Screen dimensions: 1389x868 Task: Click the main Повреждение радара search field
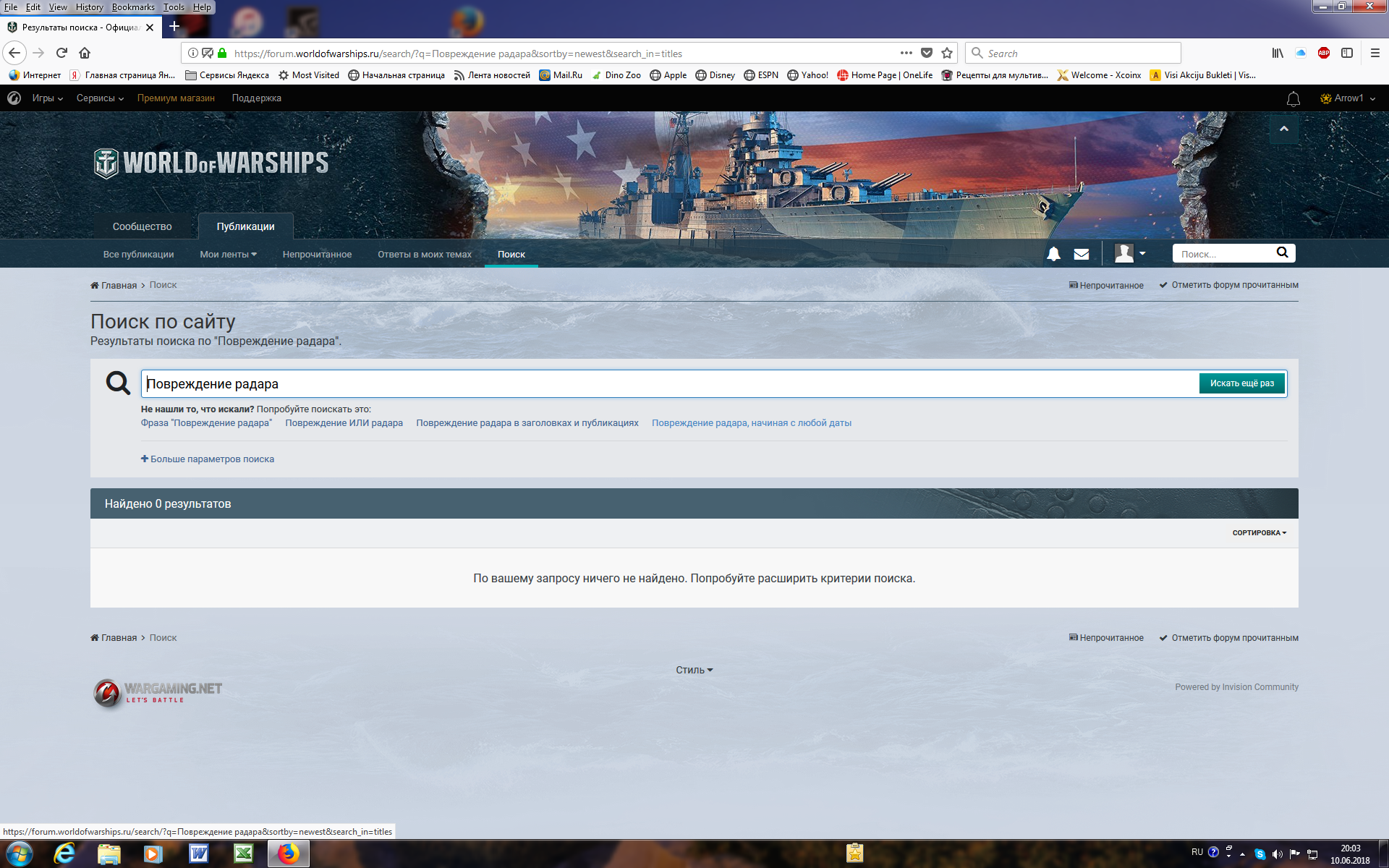point(669,383)
